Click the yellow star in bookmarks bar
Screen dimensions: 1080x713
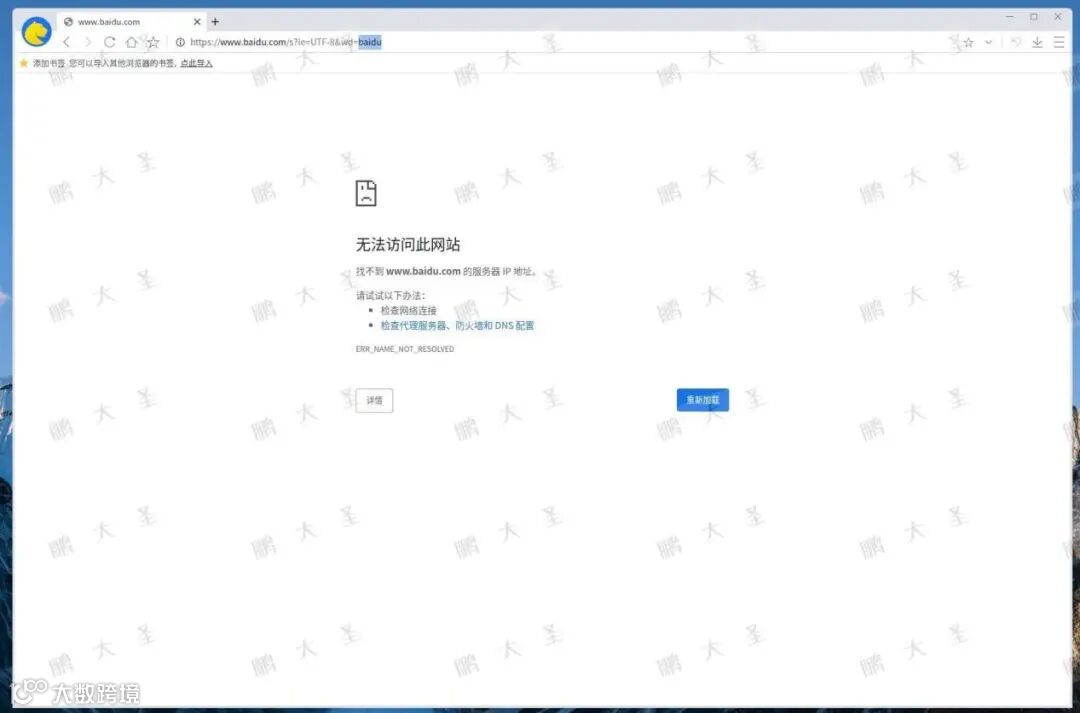point(24,63)
